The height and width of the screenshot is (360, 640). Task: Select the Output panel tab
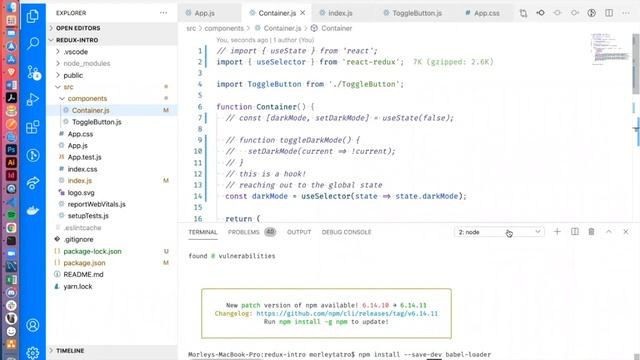click(299, 232)
